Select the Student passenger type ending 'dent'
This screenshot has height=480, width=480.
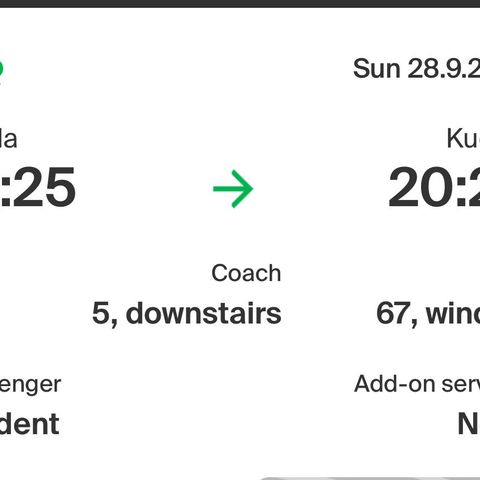30,424
